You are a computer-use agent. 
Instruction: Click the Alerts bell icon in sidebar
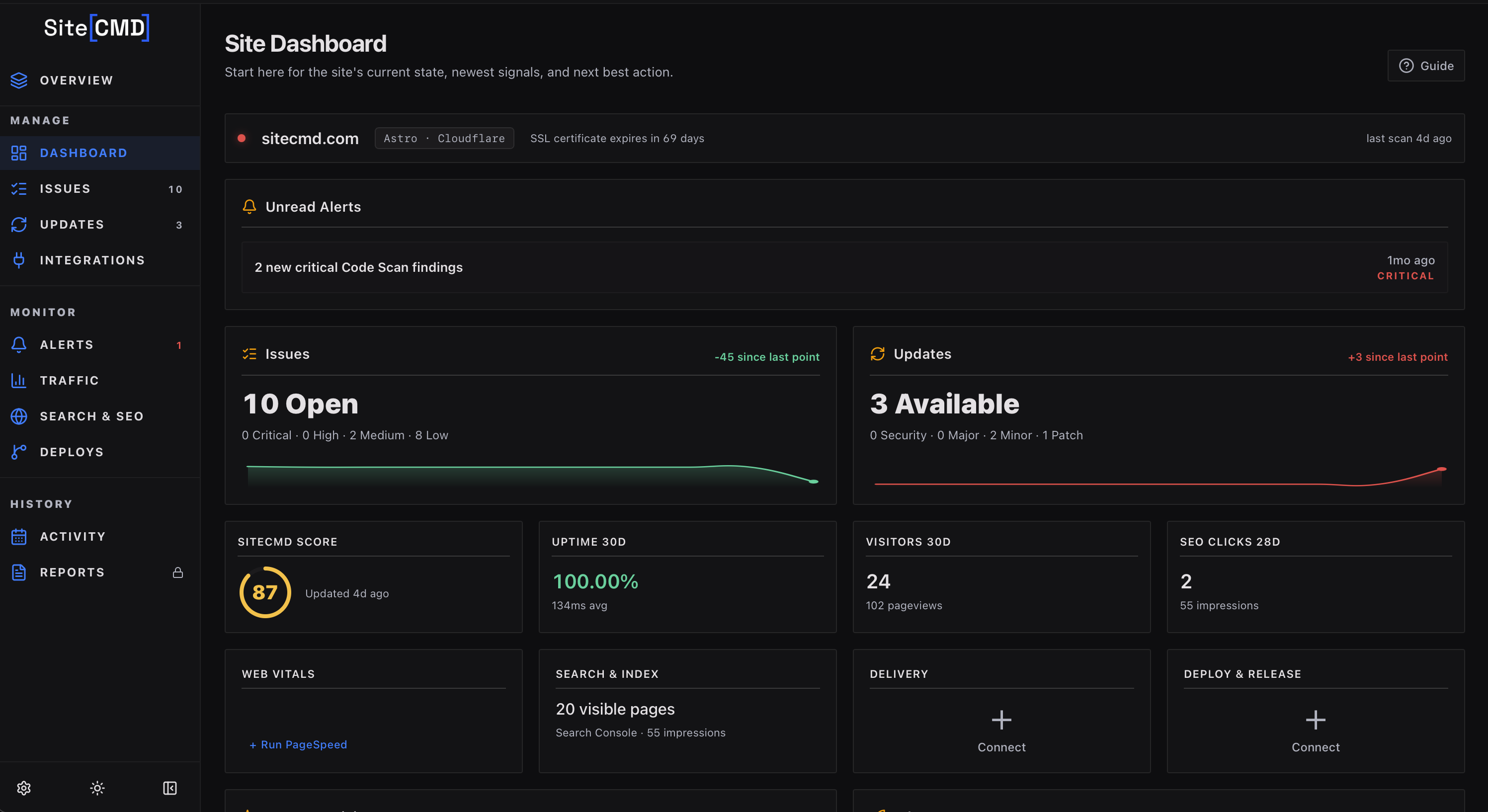pyautogui.click(x=19, y=345)
